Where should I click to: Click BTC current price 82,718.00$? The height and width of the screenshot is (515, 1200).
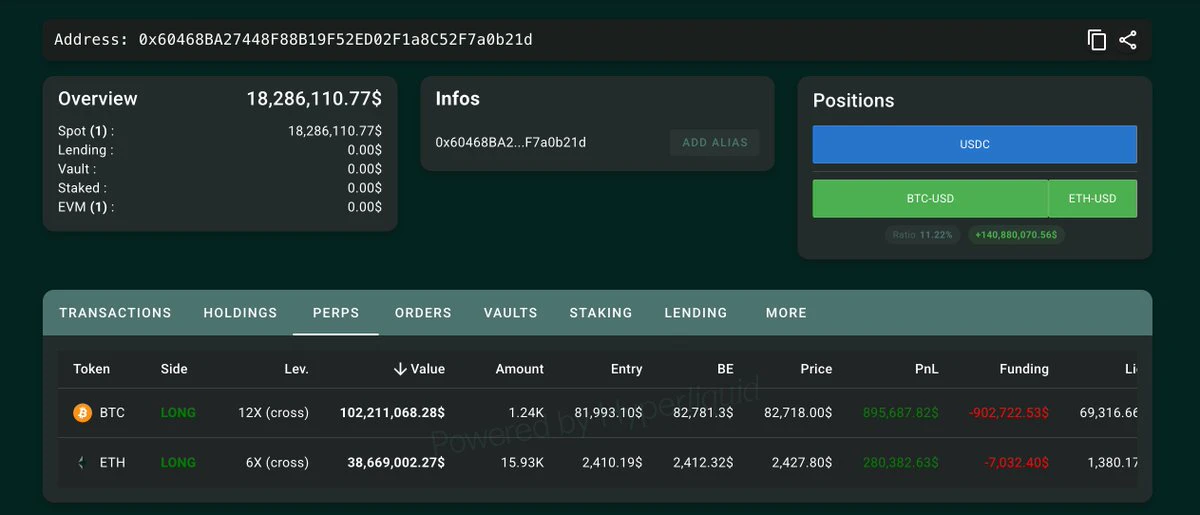[x=798, y=412]
